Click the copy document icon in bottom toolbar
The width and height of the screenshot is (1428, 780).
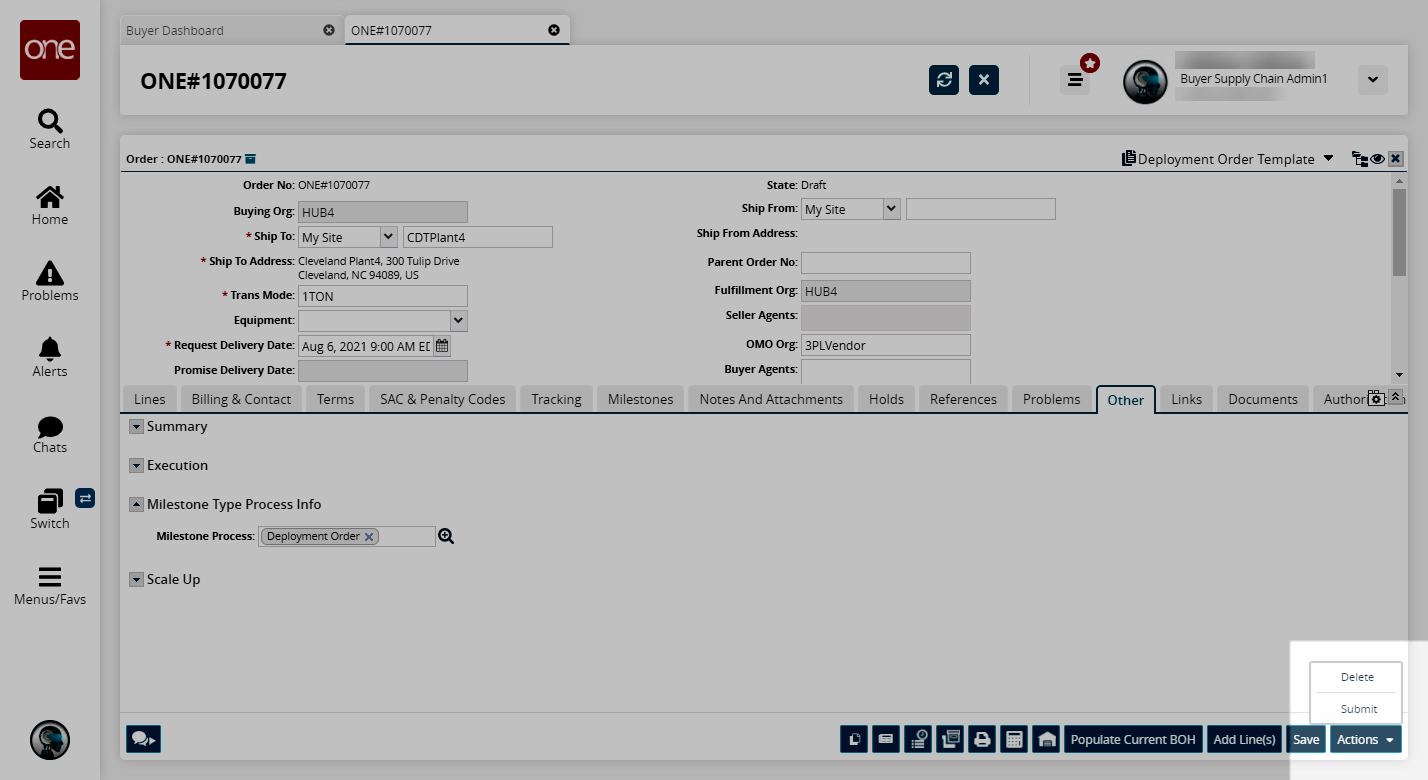(x=854, y=740)
